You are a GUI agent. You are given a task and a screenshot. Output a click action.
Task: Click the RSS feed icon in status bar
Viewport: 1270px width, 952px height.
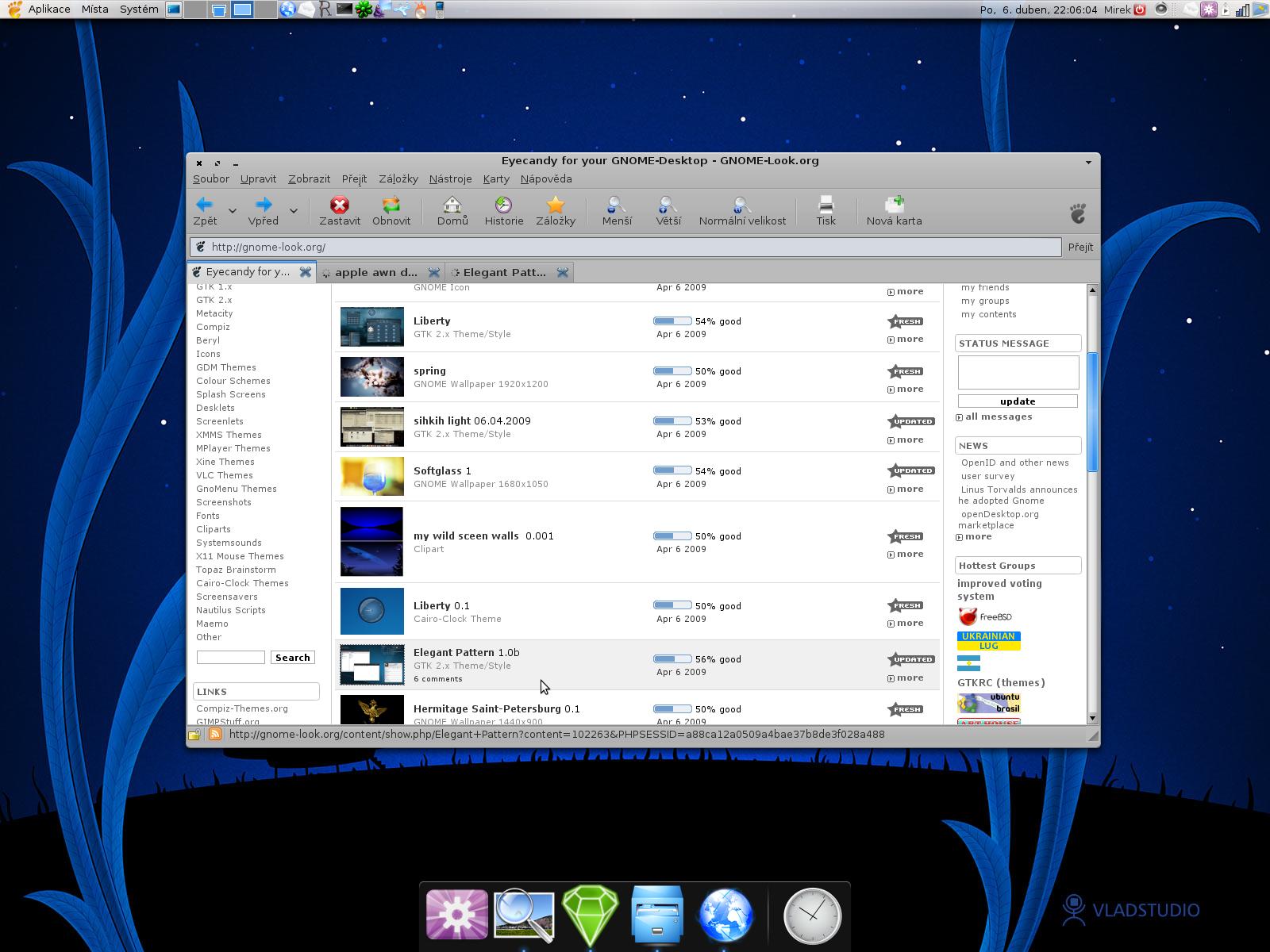click(215, 734)
